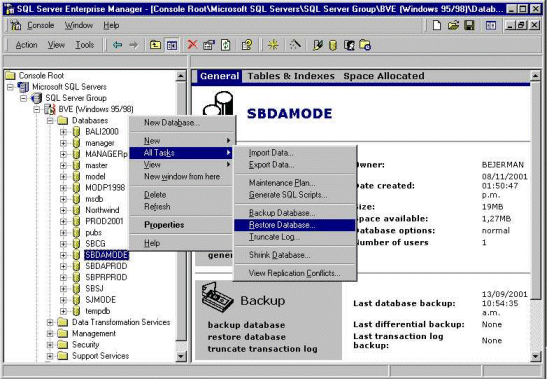
Task: Click the new database cylinder toolbar icon
Action: (333, 45)
